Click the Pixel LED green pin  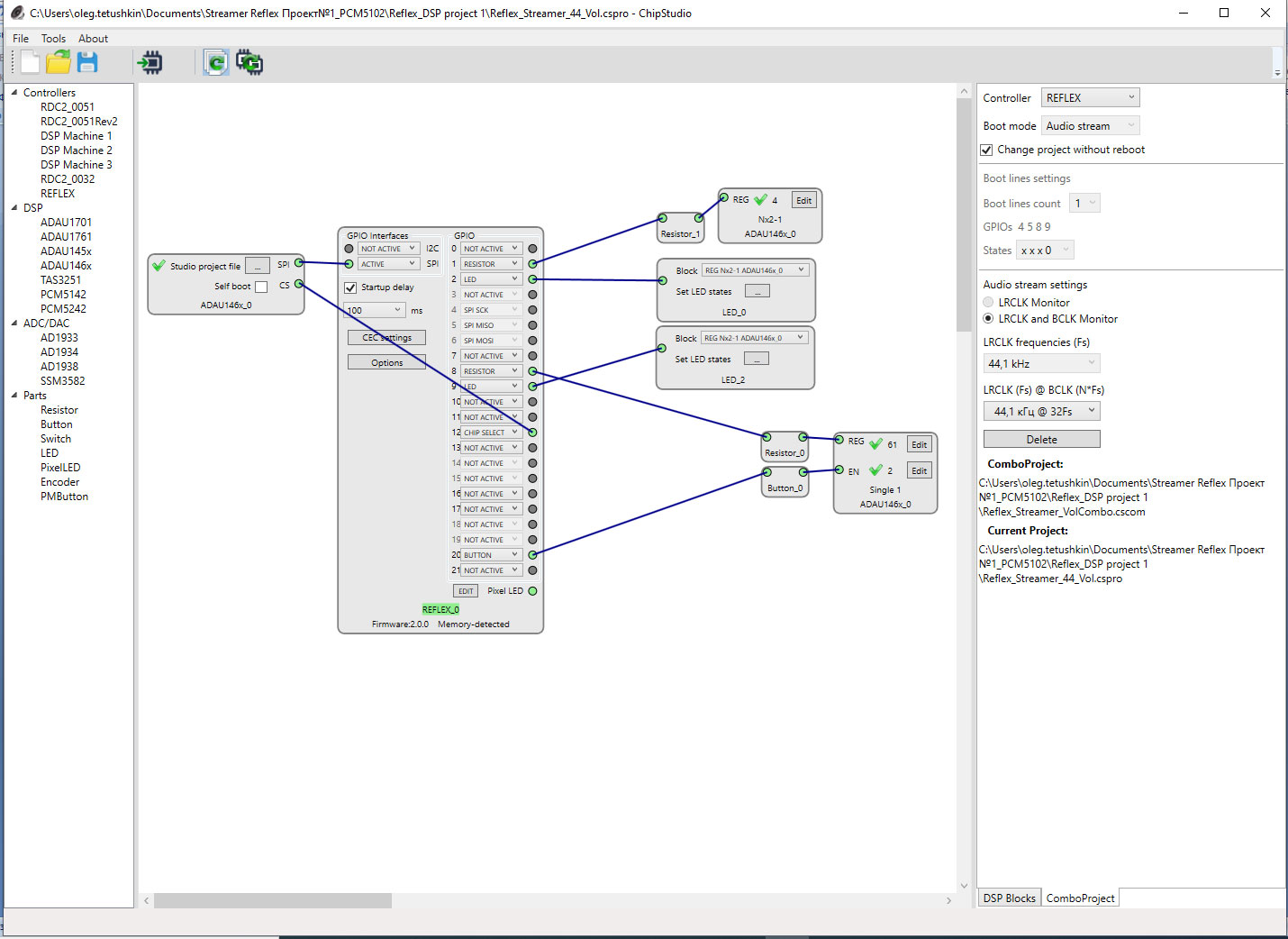[532, 591]
